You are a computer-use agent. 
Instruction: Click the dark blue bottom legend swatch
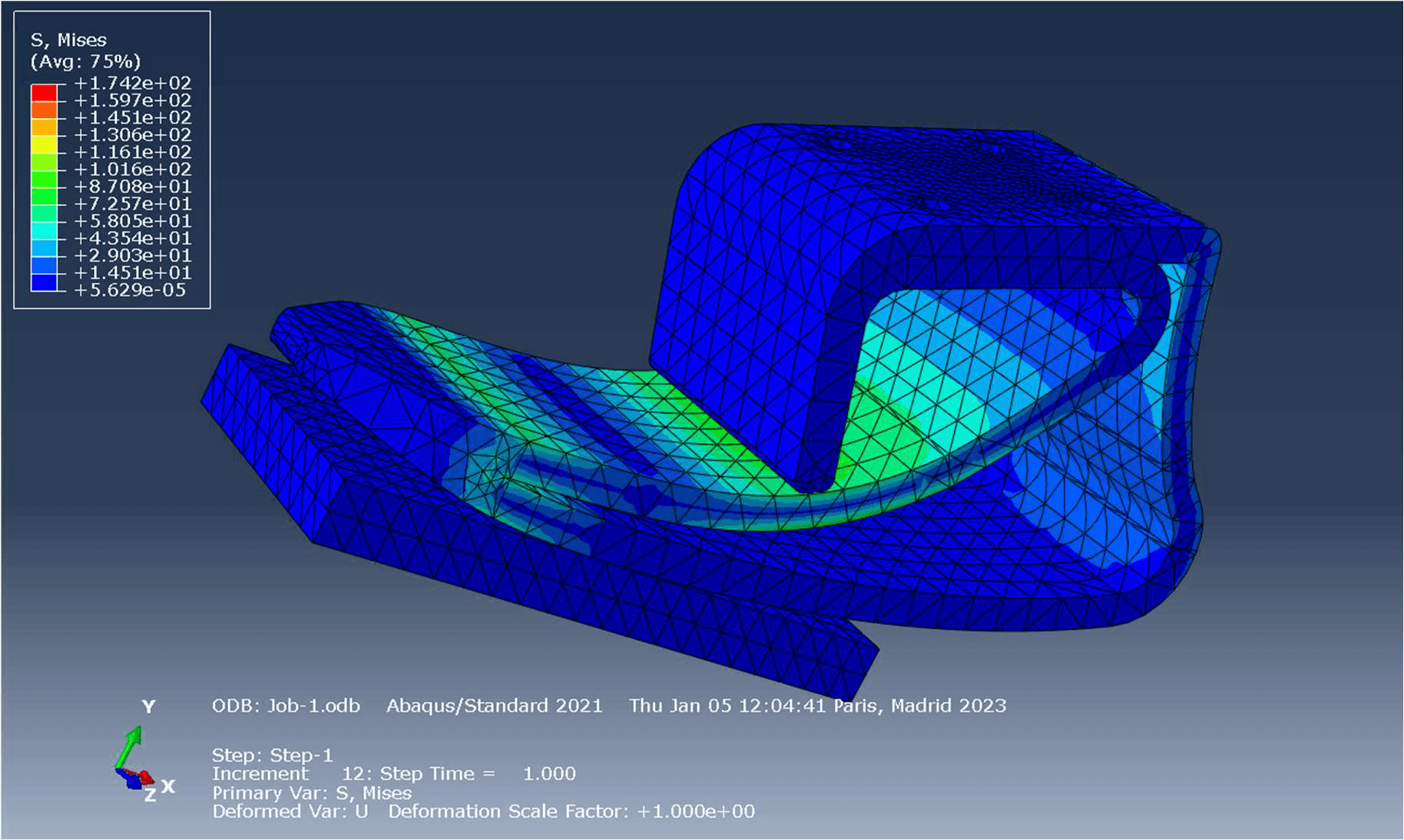click(44, 282)
